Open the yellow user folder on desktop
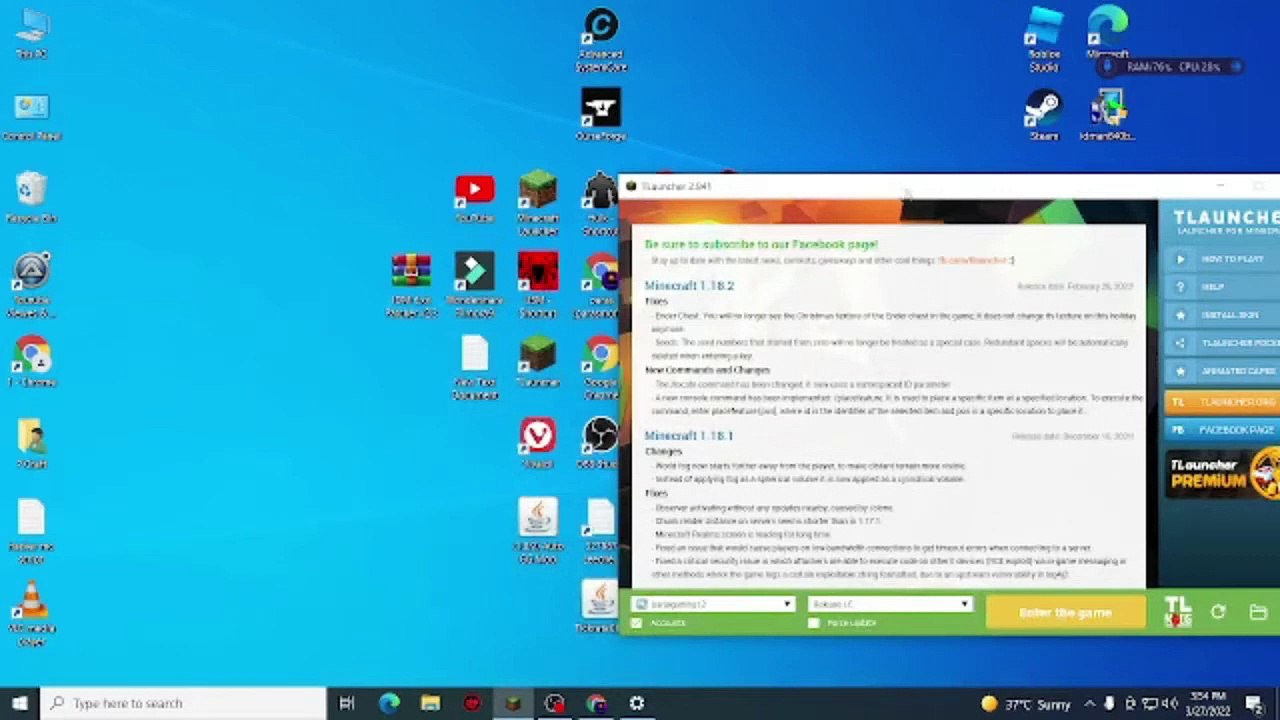The width and height of the screenshot is (1280, 720). pos(31,444)
